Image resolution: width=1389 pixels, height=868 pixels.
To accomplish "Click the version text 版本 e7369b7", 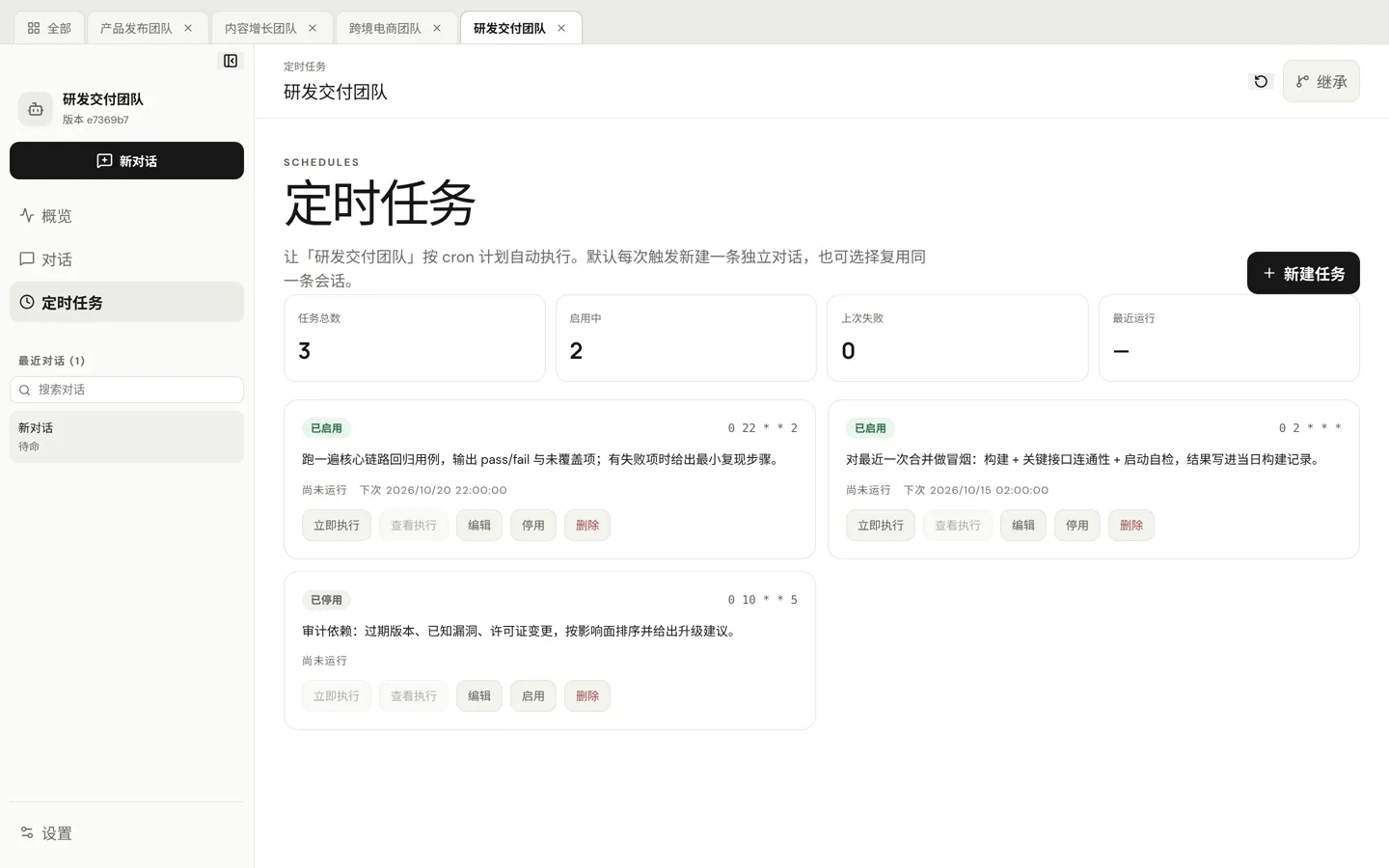I will click(x=95, y=121).
